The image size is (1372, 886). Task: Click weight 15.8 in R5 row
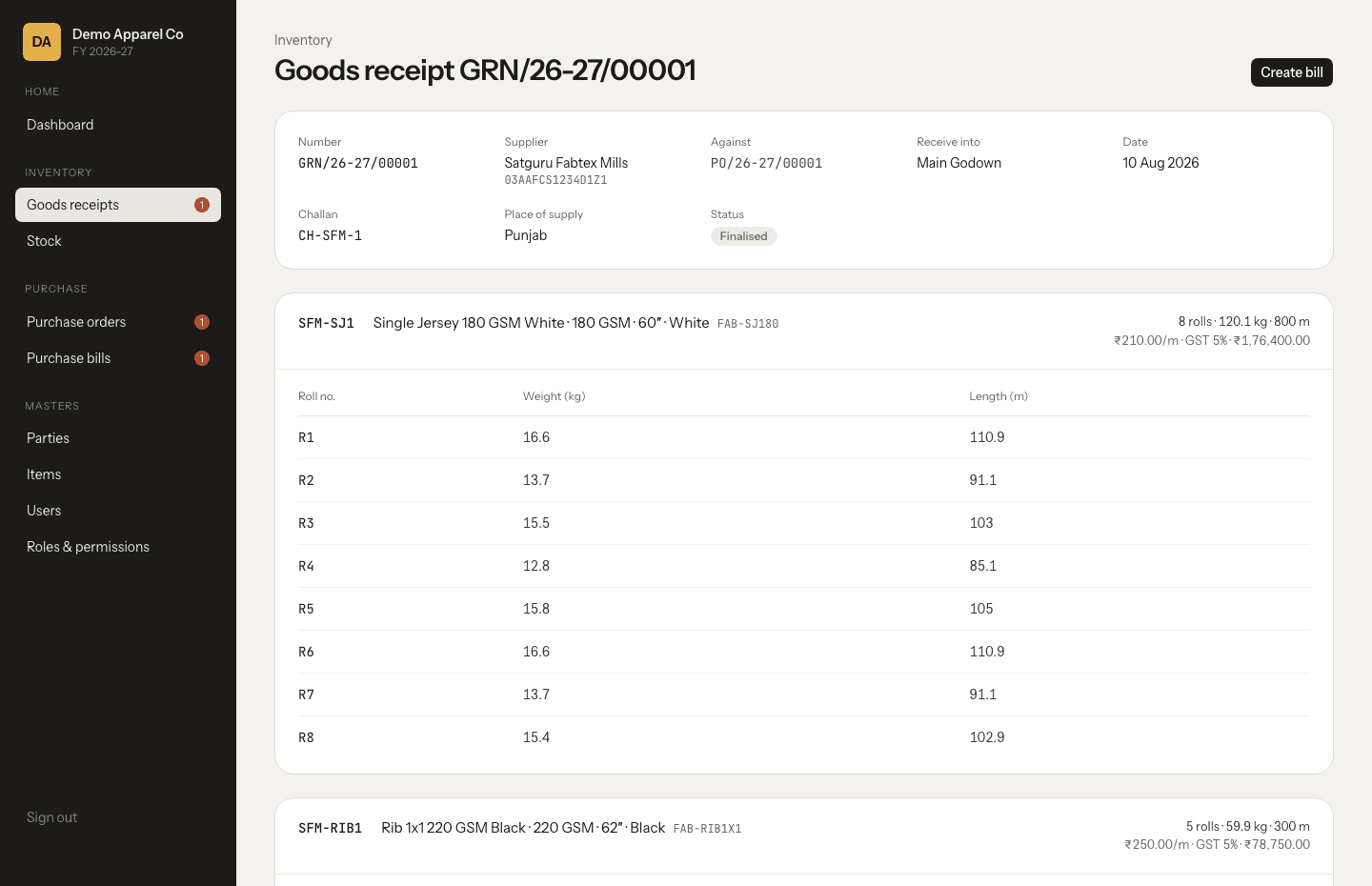pyautogui.click(x=536, y=609)
